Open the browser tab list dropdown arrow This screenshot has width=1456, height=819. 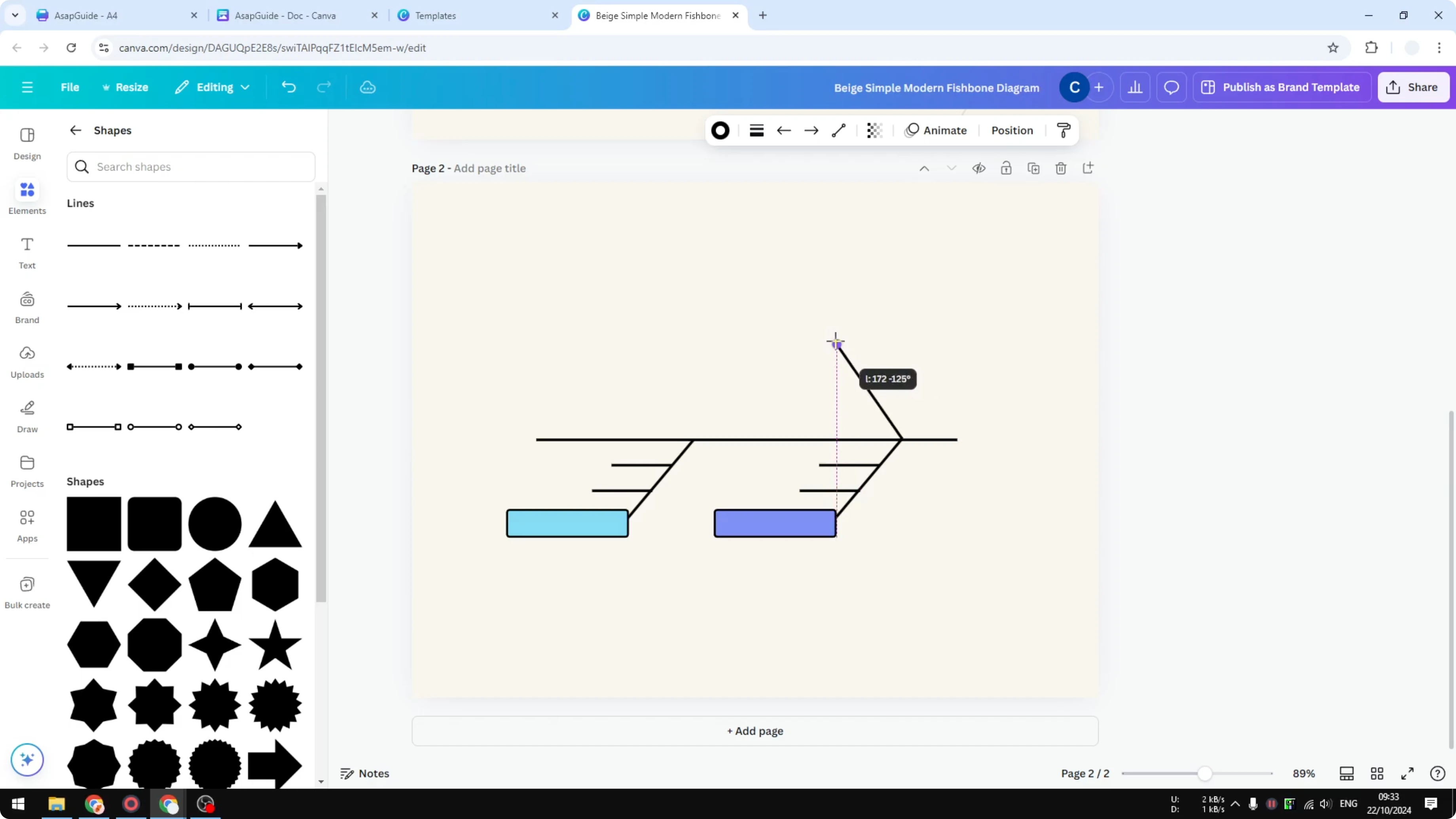coord(15,15)
